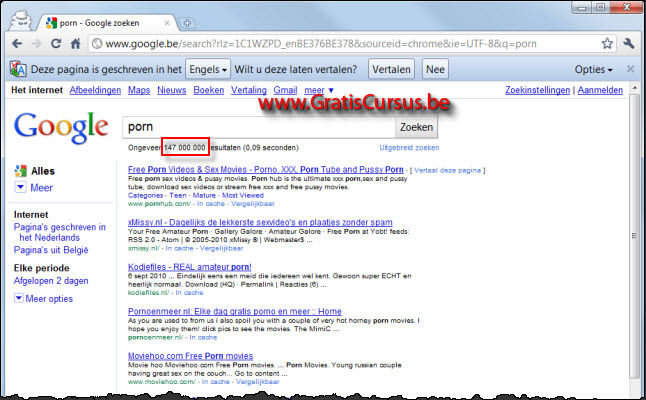The height and width of the screenshot is (400, 646).
Task: Click into the Google search text box
Action: click(259, 127)
